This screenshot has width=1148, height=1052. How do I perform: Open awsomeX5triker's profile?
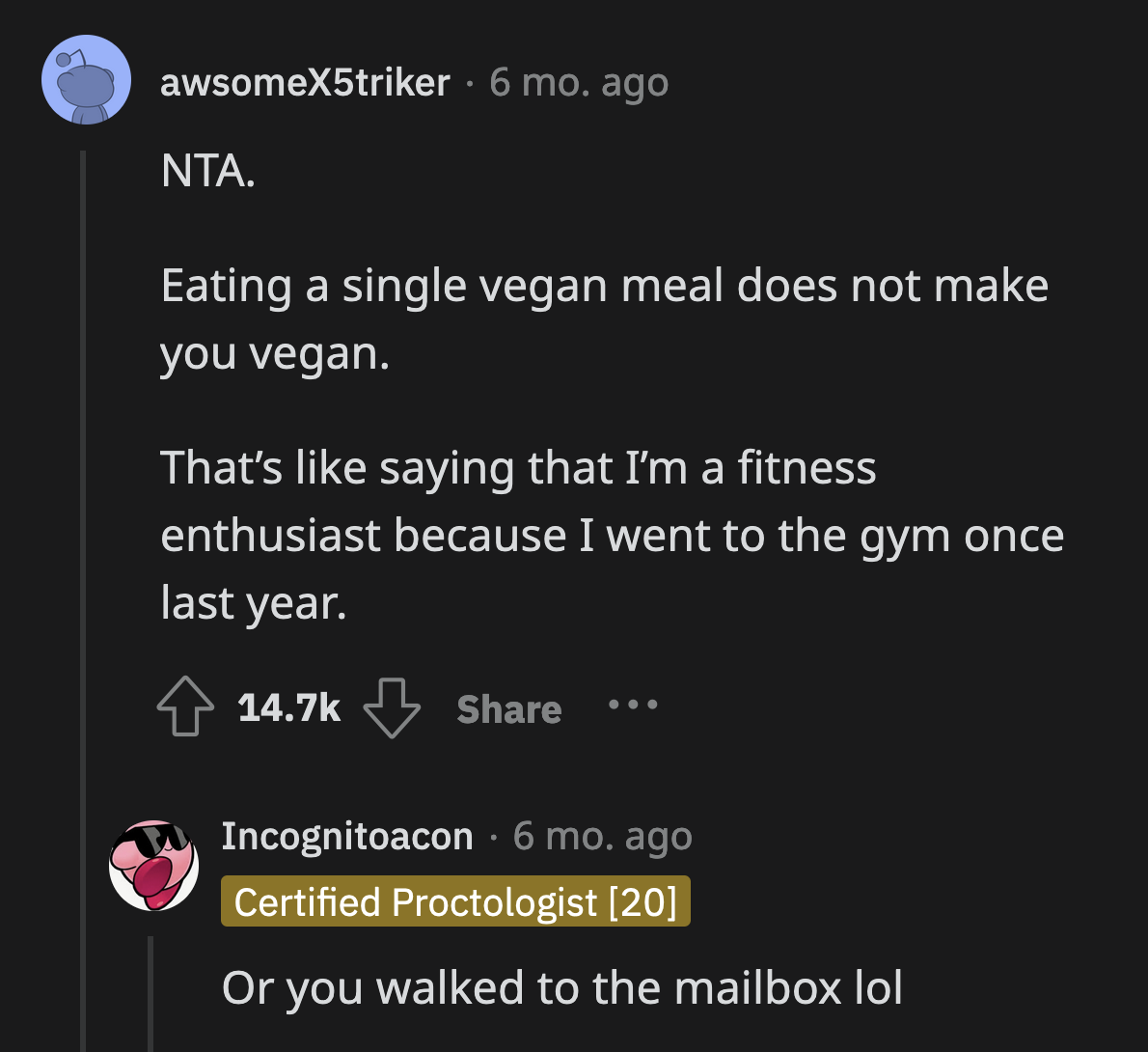click(305, 82)
